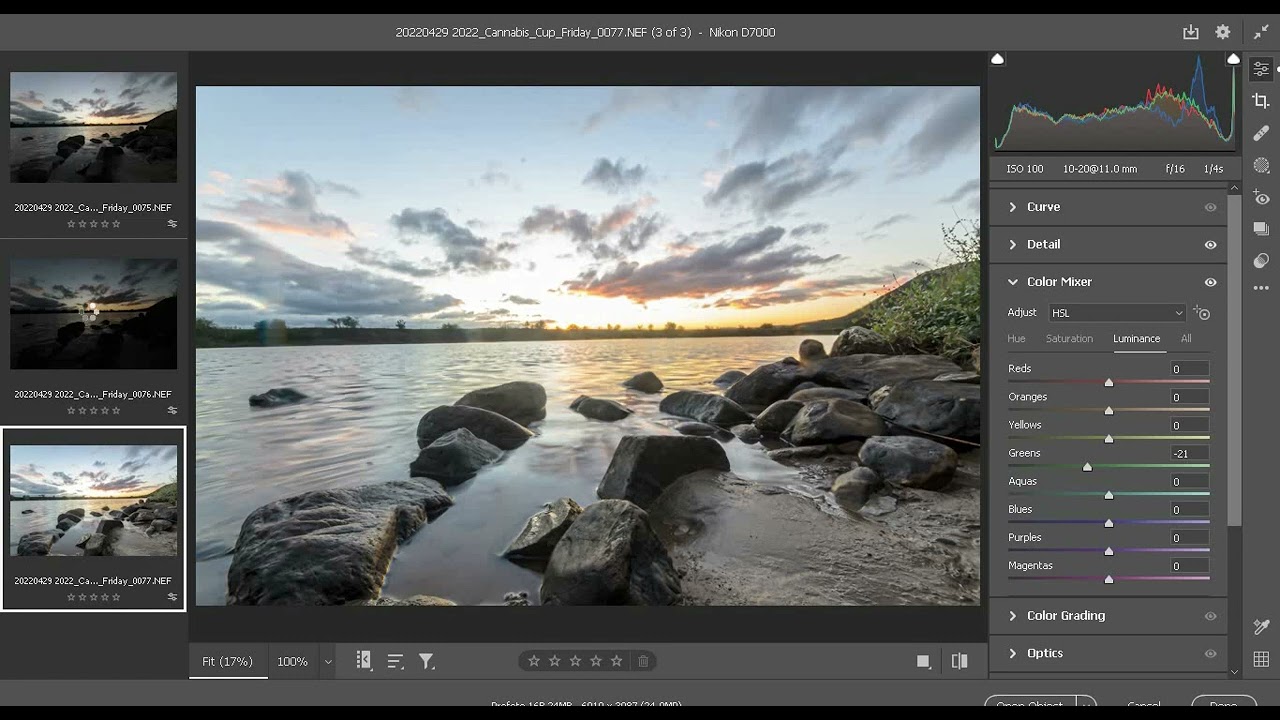Expand the Color Grading panel
This screenshot has height=720, width=1280.
(1012, 616)
